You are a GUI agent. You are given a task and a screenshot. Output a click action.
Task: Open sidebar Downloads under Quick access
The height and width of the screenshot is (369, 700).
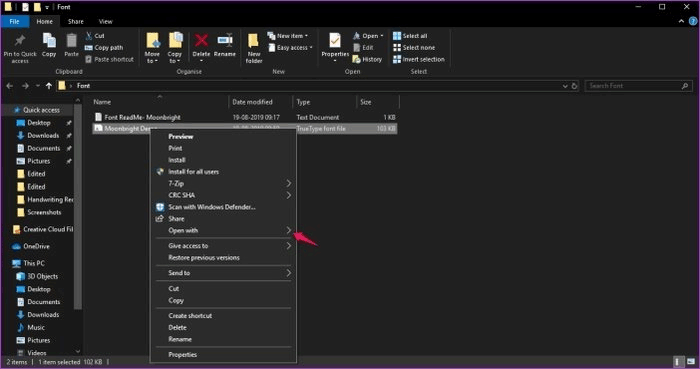(x=43, y=135)
